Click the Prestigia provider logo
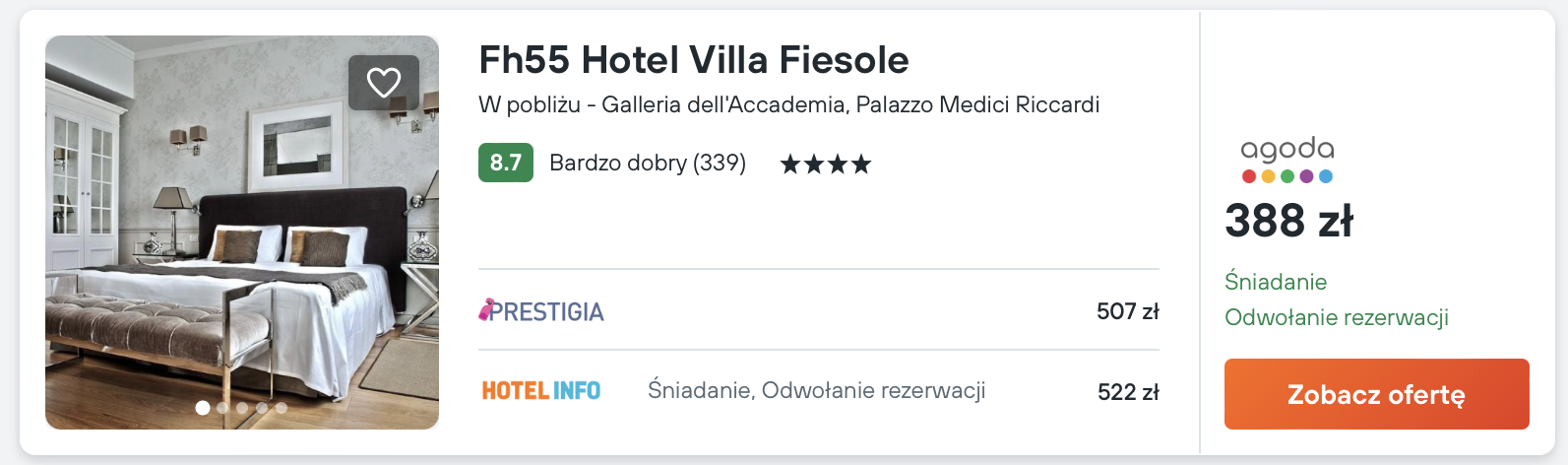 coord(541,311)
